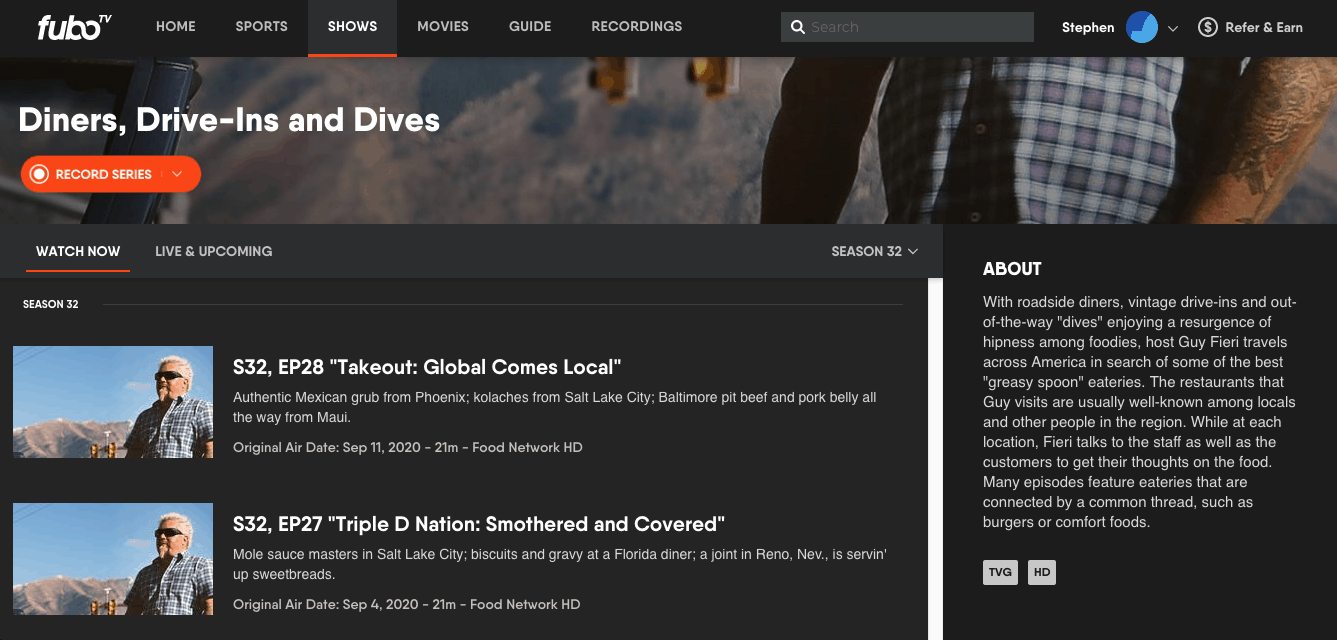Image resolution: width=1337 pixels, height=640 pixels.
Task: Switch to the Live & Upcoming tab
Action: pyautogui.click(x=214, y=251)
